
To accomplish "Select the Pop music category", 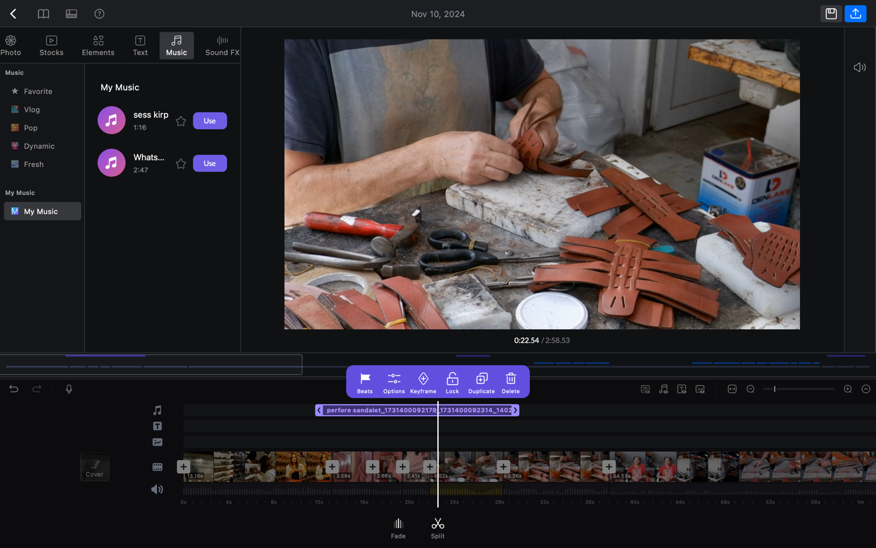I will (30, 128).
